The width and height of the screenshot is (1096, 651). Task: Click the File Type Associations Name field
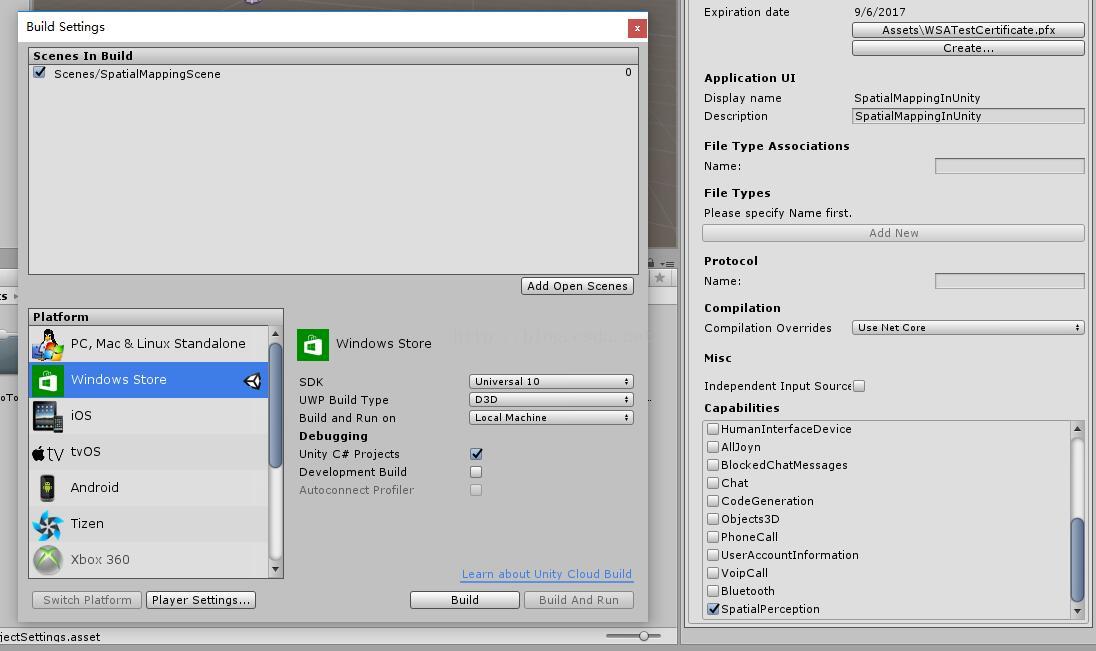point(1009,166)
